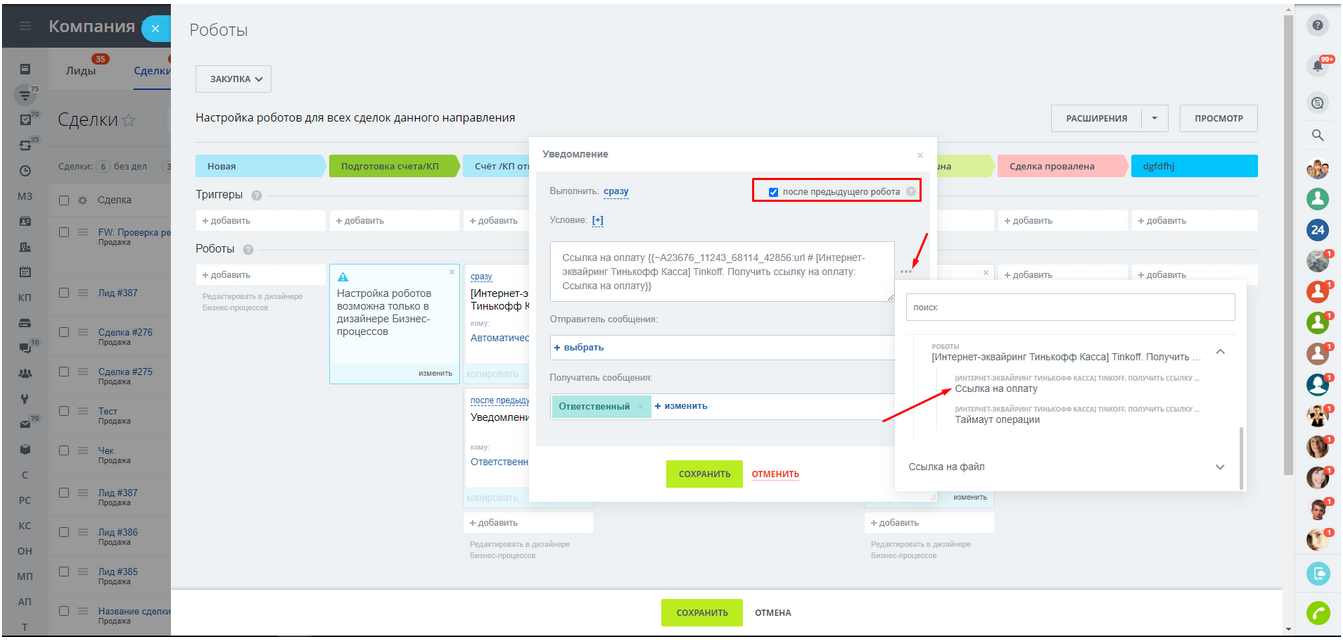Click '+ изменить' message recipient
Image resolution: width=1343 pixels, height=640 pixels.
681,406
